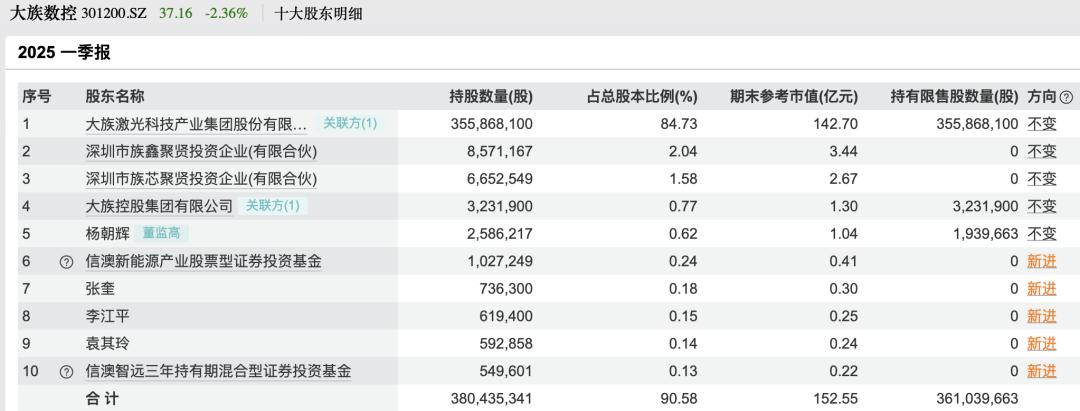Image resolution: width=1080 pixels, height=411 pixels.
Task: Click 新进 link in 信澳智远三年持有期 fund row
Action: pyautogui.click(x=1042, y=372)
